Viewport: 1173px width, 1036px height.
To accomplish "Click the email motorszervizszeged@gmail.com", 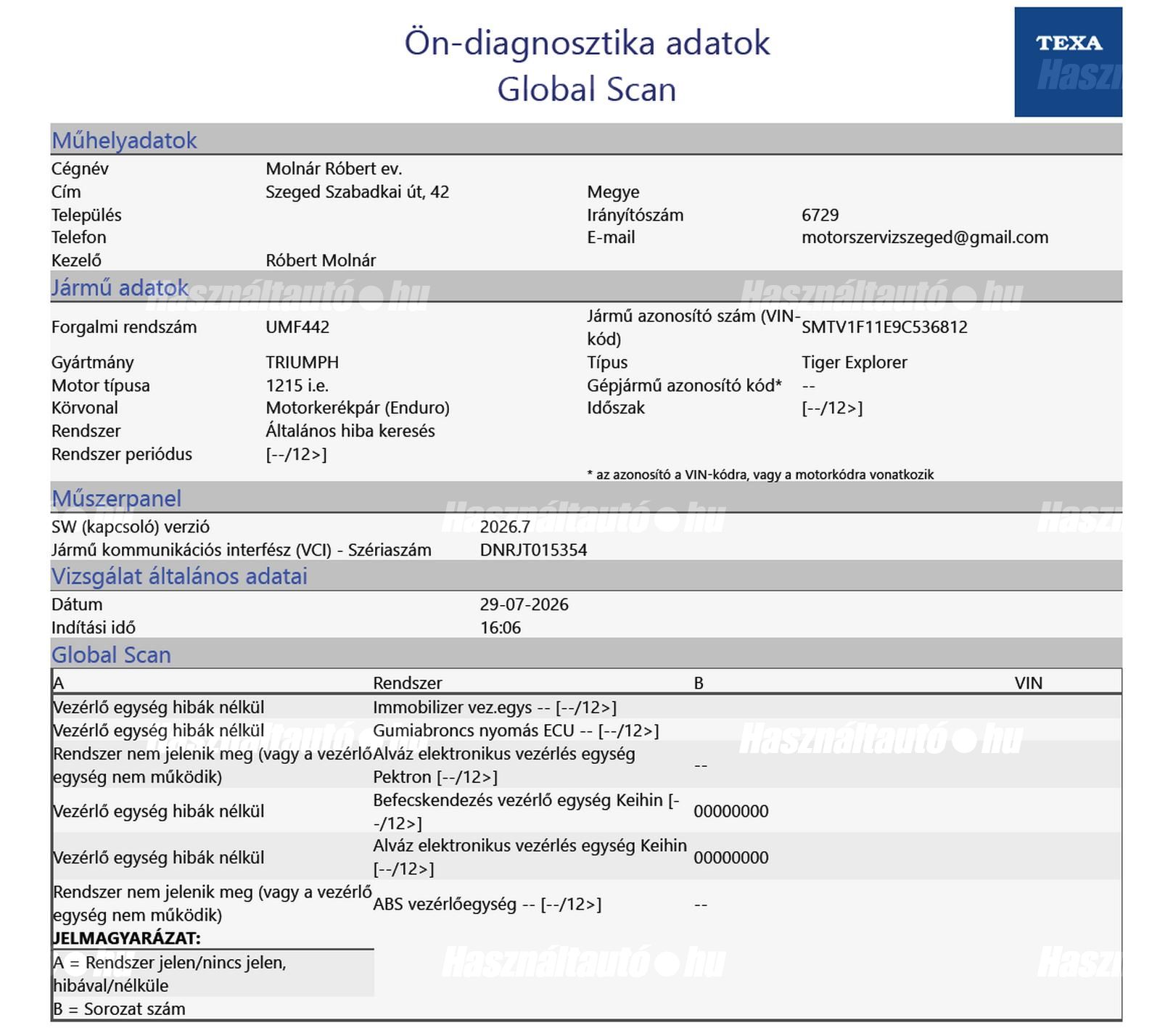I will pyautogui.click(x=925, y=237).
